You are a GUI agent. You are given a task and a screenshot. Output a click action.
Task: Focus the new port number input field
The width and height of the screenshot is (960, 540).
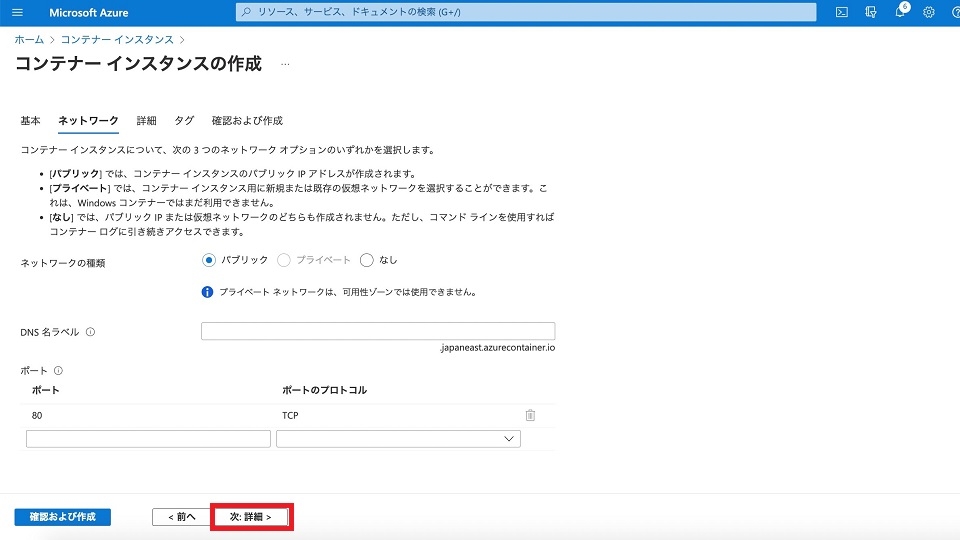click(148, 439)
